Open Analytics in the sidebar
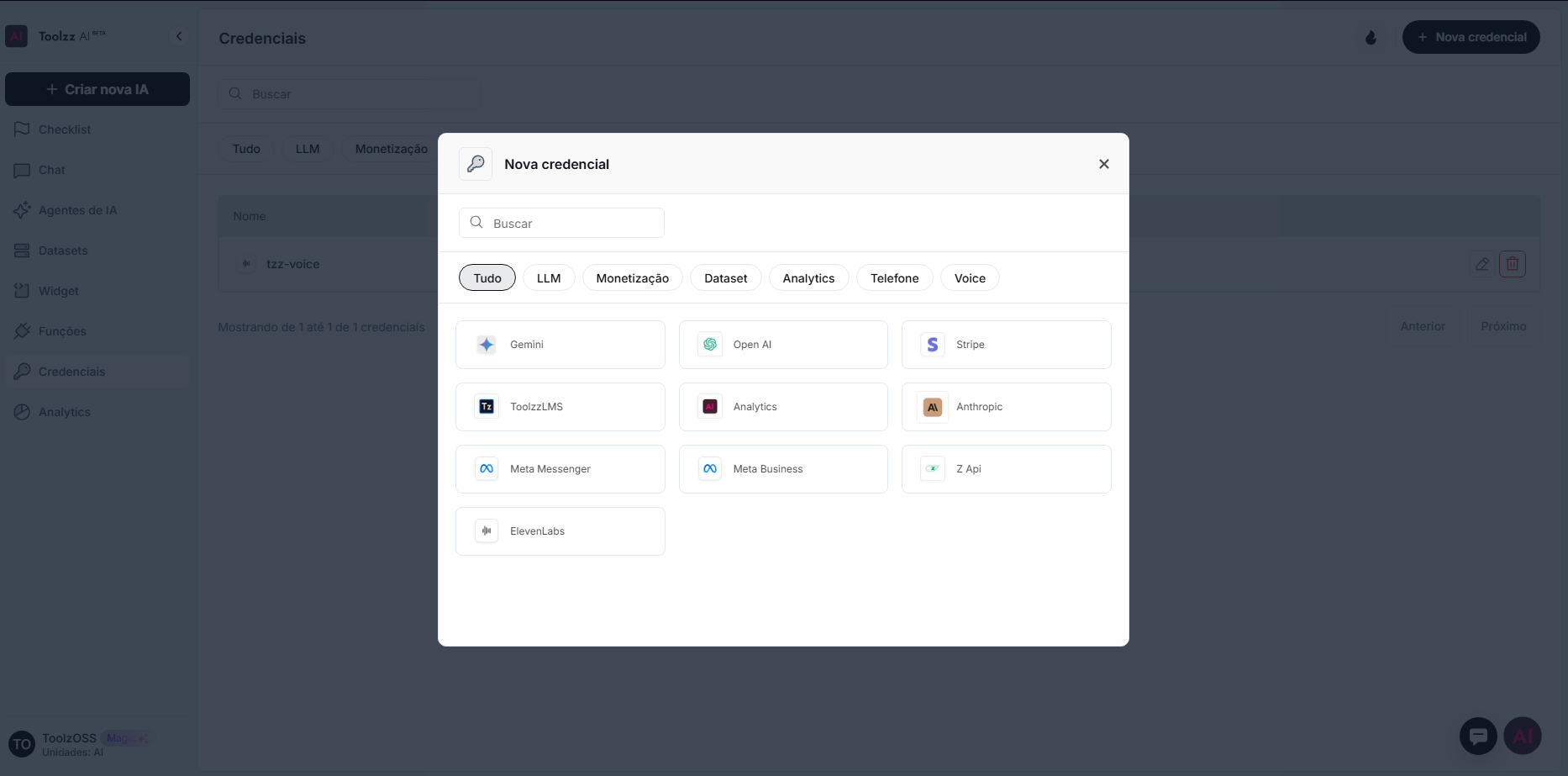The width and height of the screenshot is (1568, 776). coord(97,412)
